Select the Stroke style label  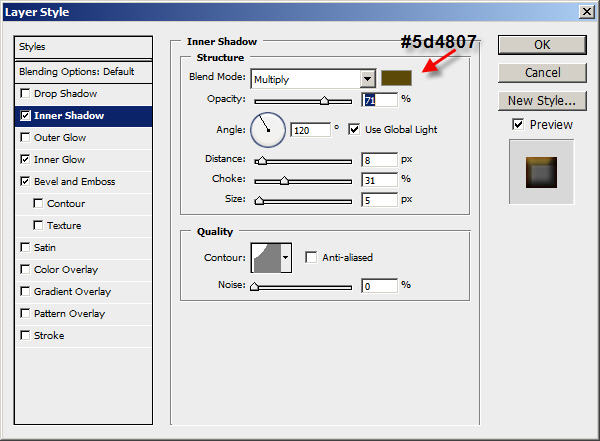(49, 335)
